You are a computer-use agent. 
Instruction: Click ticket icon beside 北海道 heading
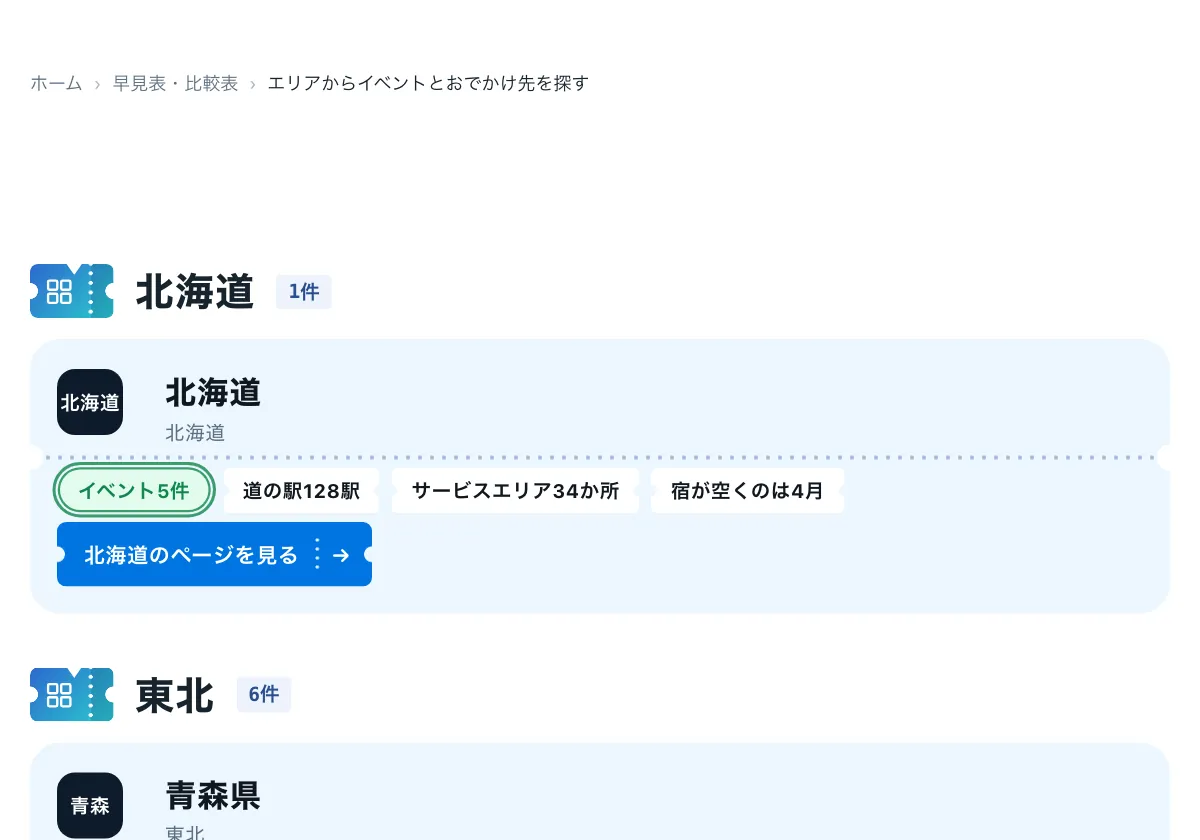72,291
